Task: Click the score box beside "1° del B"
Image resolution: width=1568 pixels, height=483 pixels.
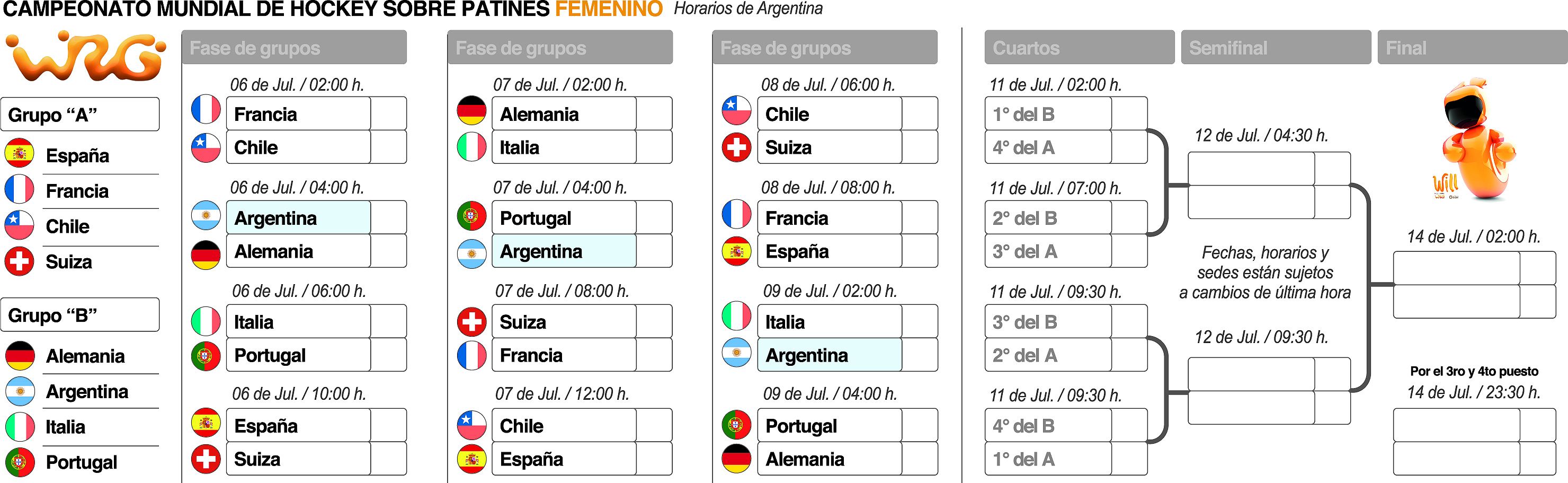Action: tap(1129, 114)
